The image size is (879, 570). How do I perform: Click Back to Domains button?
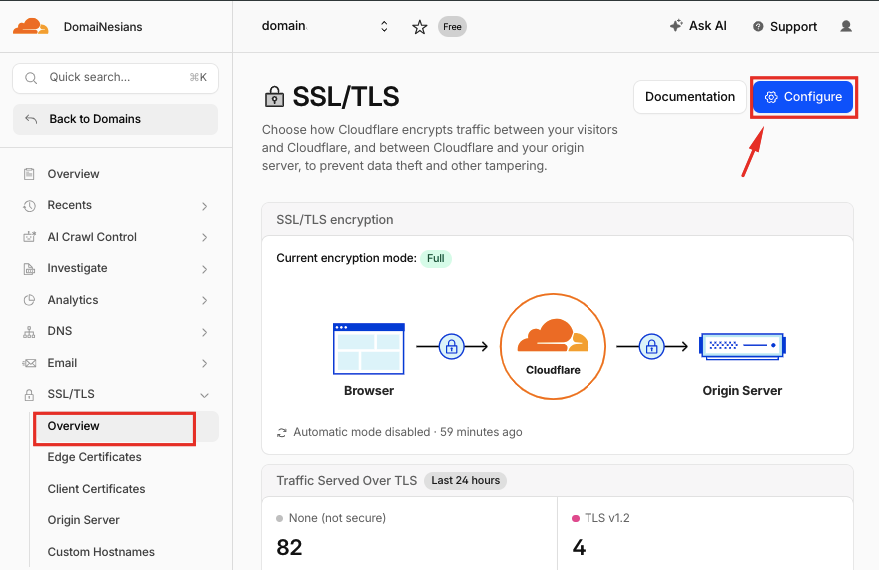click(115, 119)
